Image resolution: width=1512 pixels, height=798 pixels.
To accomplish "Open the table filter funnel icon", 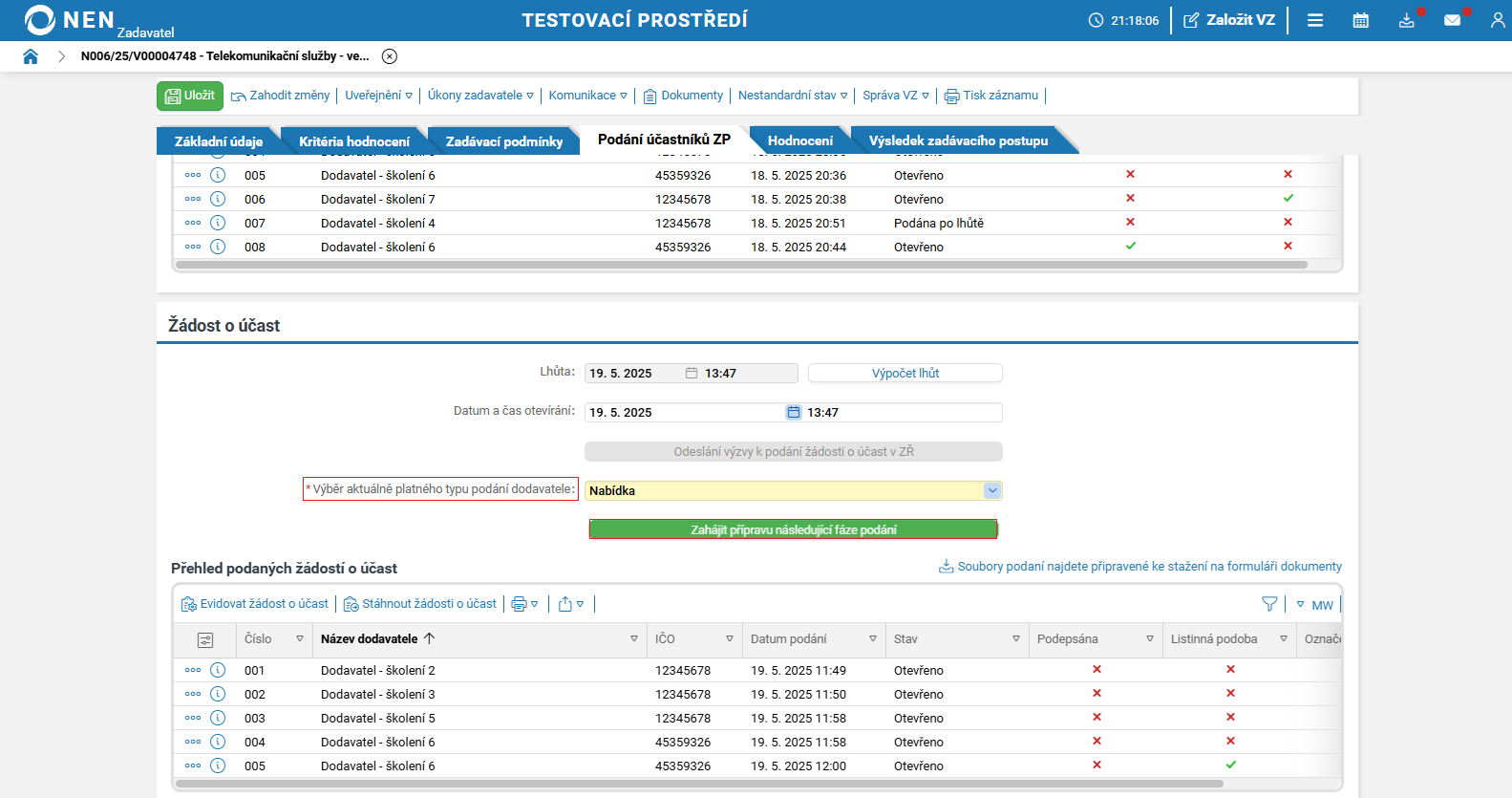I will 1269,604.
